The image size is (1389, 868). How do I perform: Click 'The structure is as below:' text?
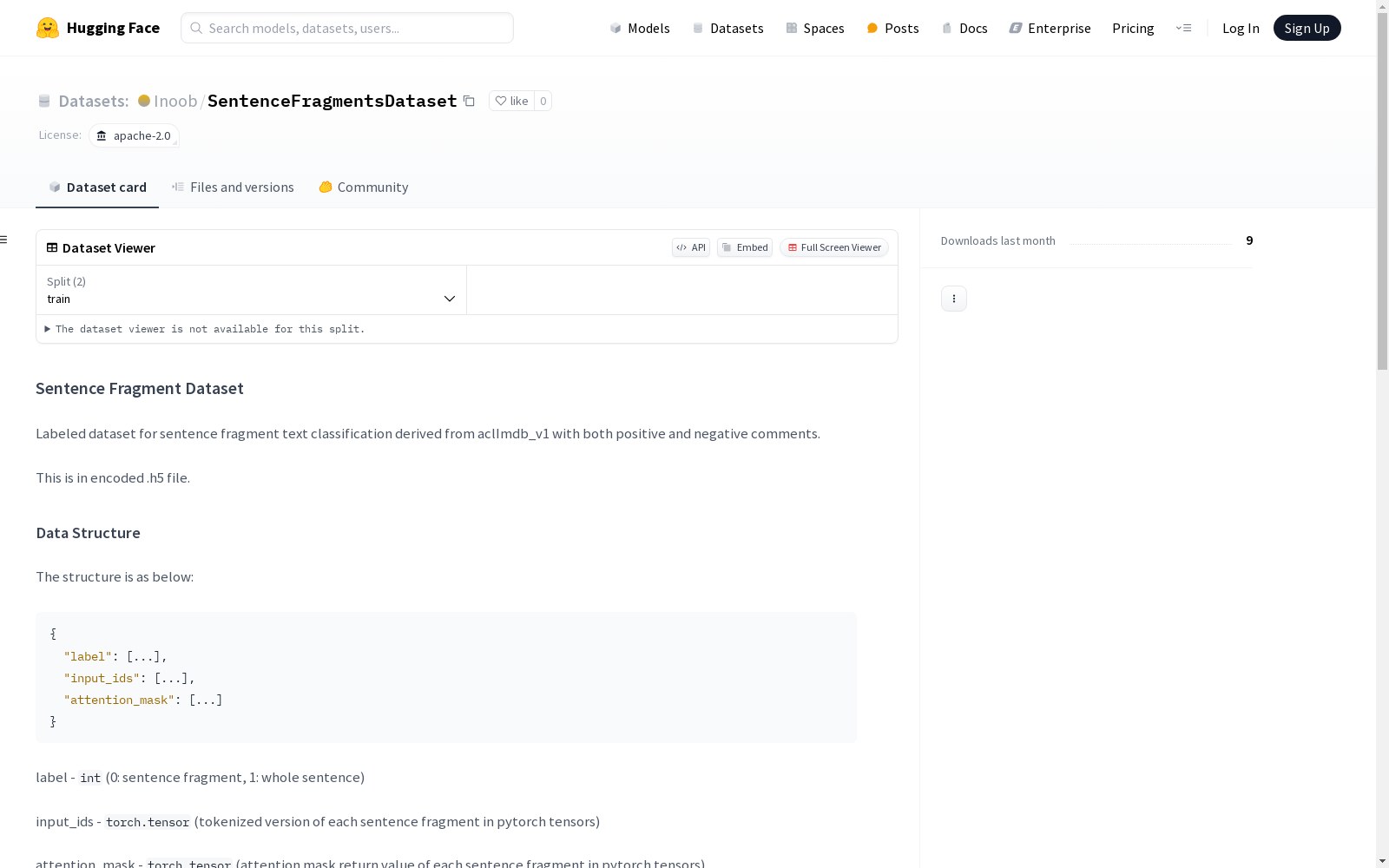click(115, 576)
